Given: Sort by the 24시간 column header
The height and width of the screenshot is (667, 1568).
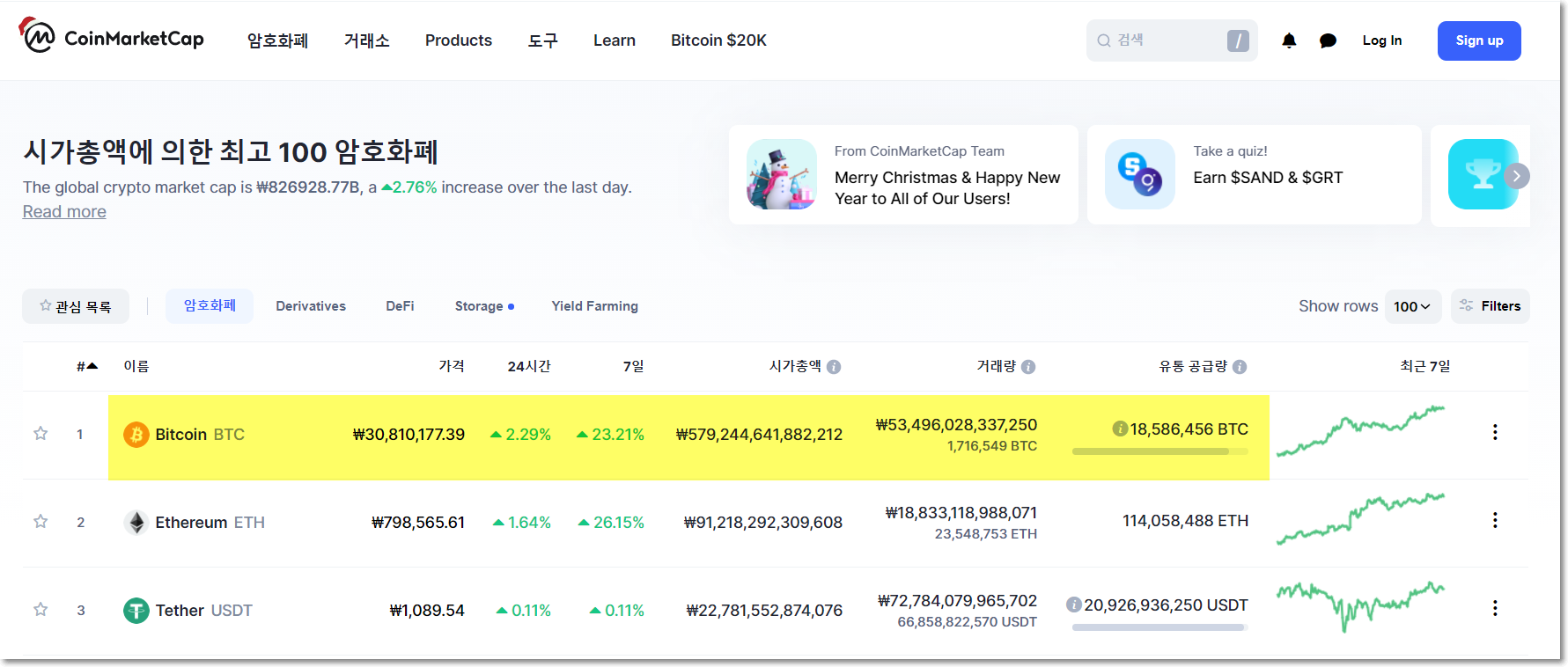Looking at the screenshot, I should (529, 366).
